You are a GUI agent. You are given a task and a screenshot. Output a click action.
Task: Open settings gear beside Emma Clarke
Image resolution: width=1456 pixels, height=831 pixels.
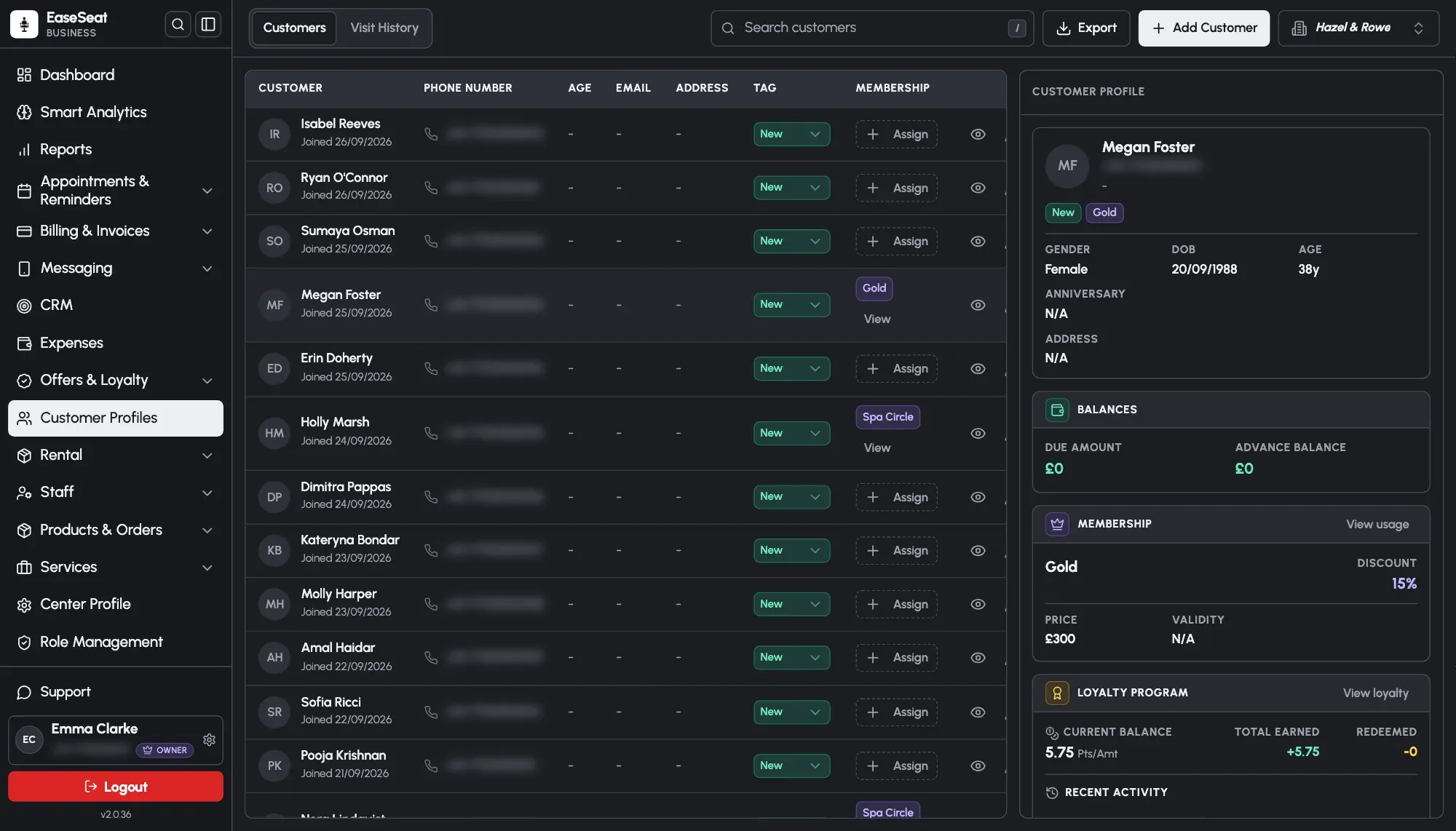point(209,740)
